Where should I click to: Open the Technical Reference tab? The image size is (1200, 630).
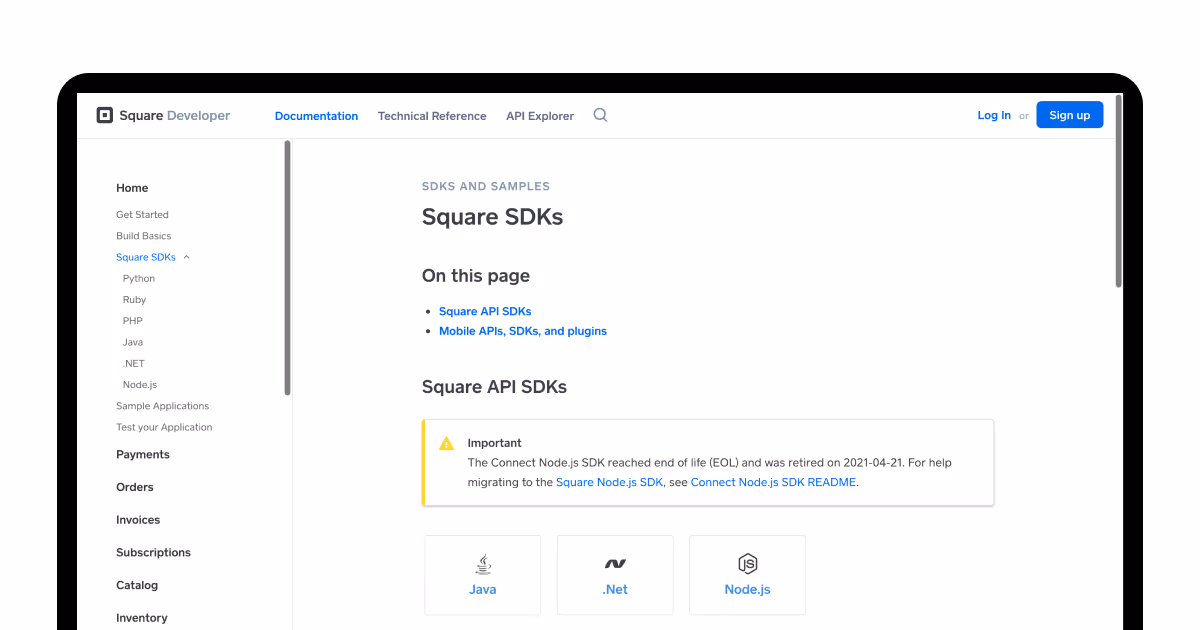tap(432, 116)
